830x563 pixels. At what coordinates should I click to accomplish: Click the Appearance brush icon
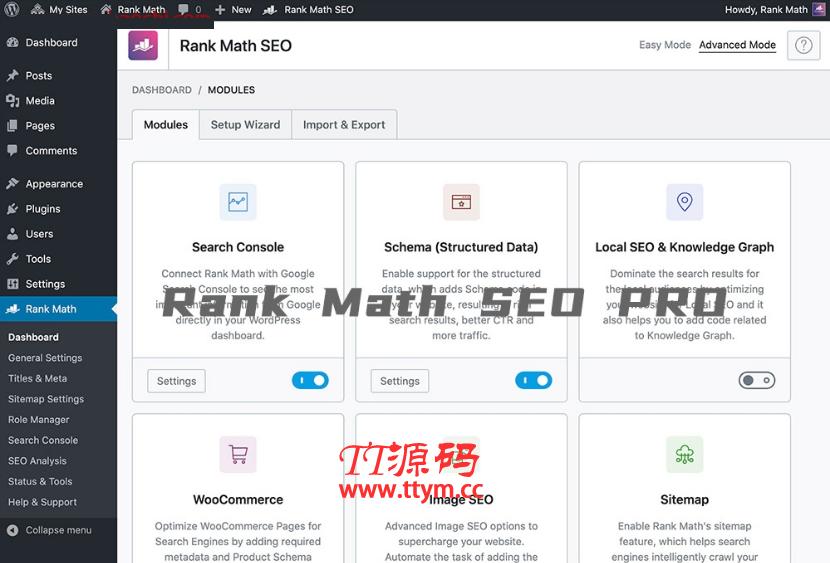(13, 184)
